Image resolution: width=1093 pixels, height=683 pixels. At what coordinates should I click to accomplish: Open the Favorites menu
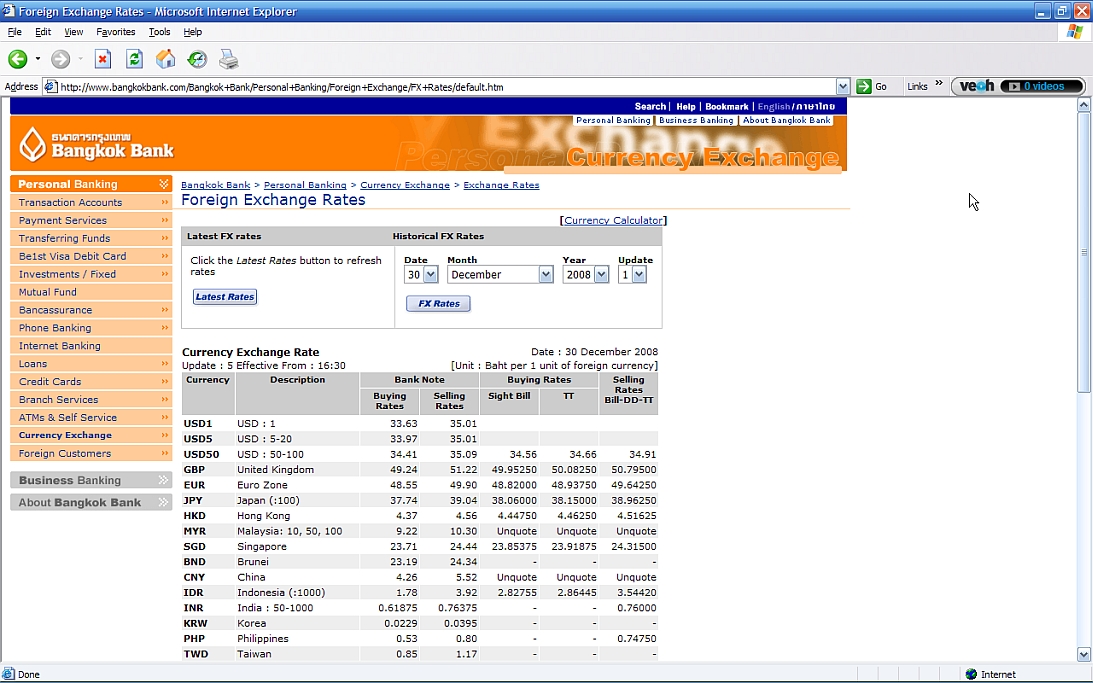coord(116,32)
